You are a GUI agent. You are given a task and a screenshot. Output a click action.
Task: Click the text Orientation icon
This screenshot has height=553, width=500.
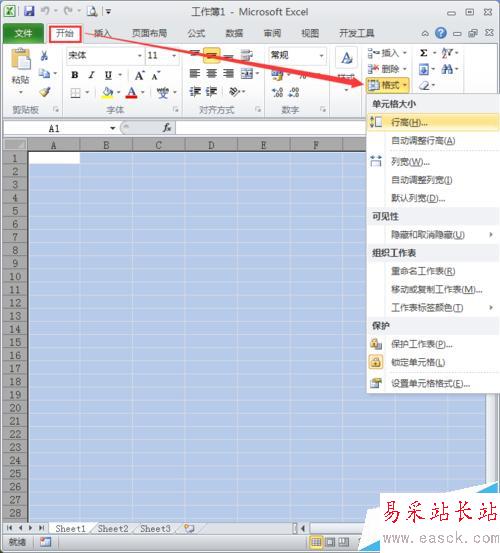(x=234, y=92)
